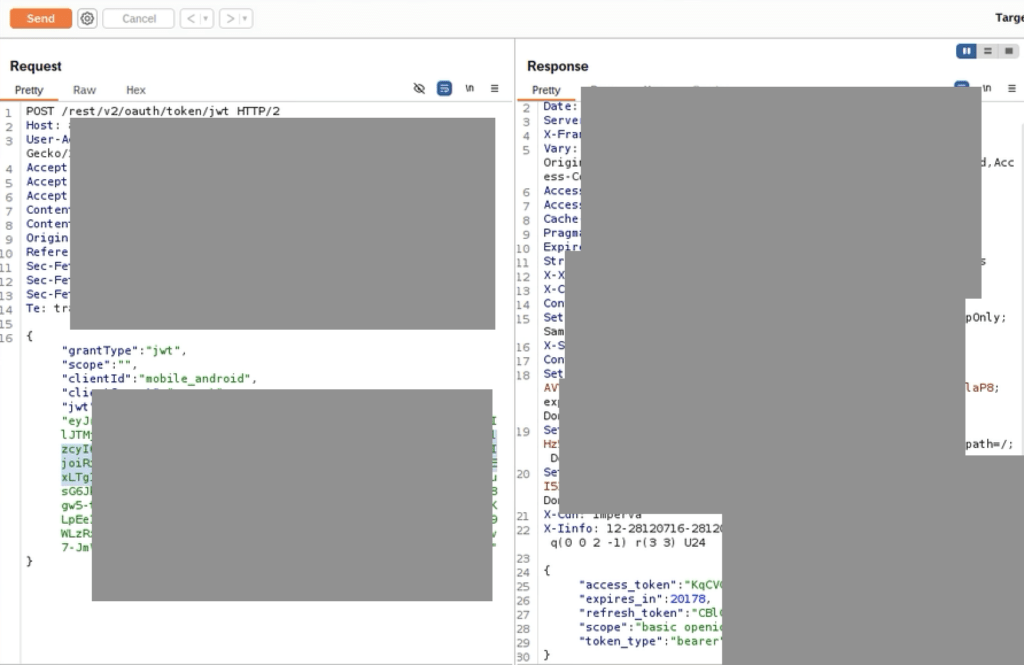Open request settings gear icon
The image size is (1024, 665).
[x=87, y=18]
